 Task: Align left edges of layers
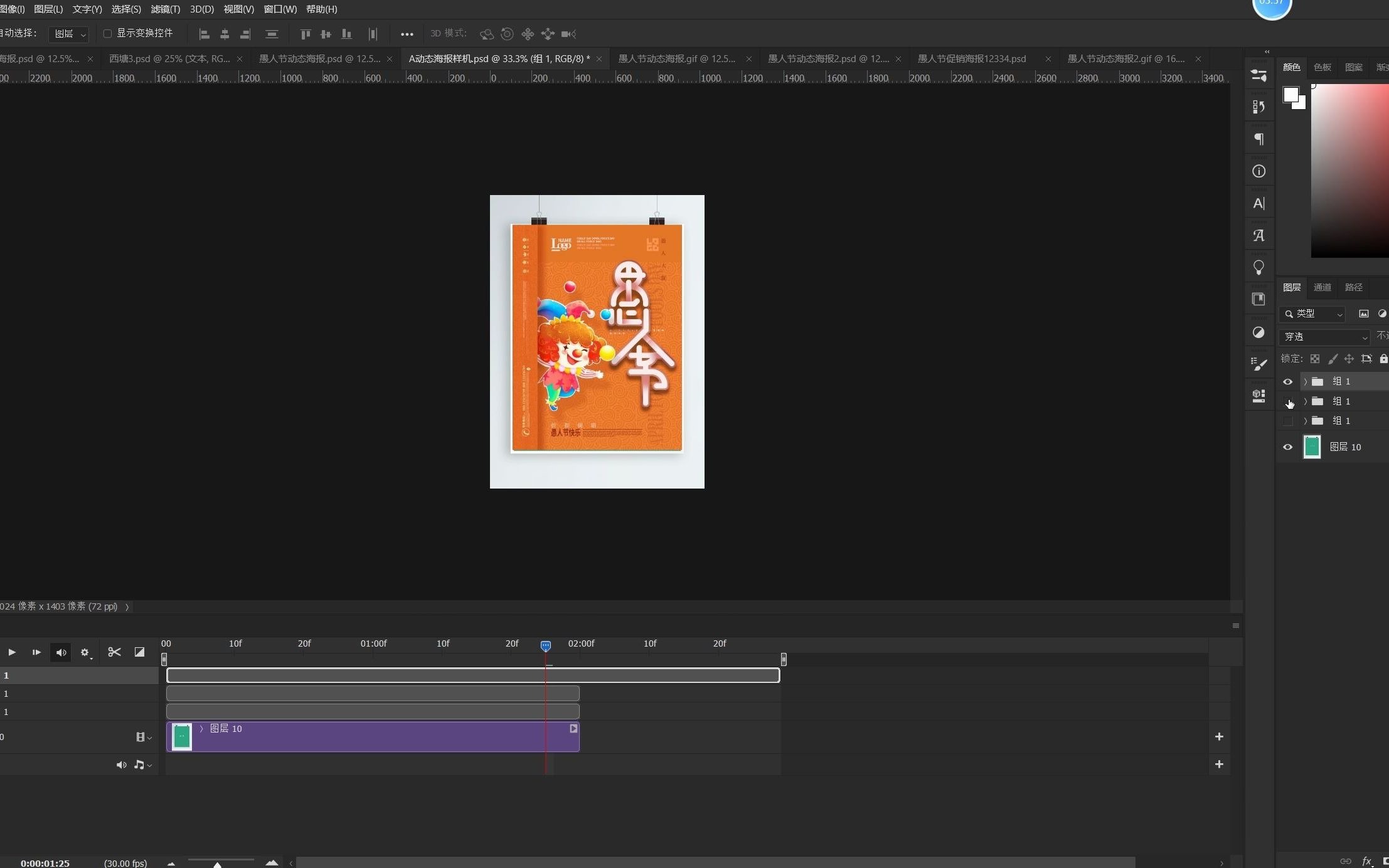[x=204, y=34]
